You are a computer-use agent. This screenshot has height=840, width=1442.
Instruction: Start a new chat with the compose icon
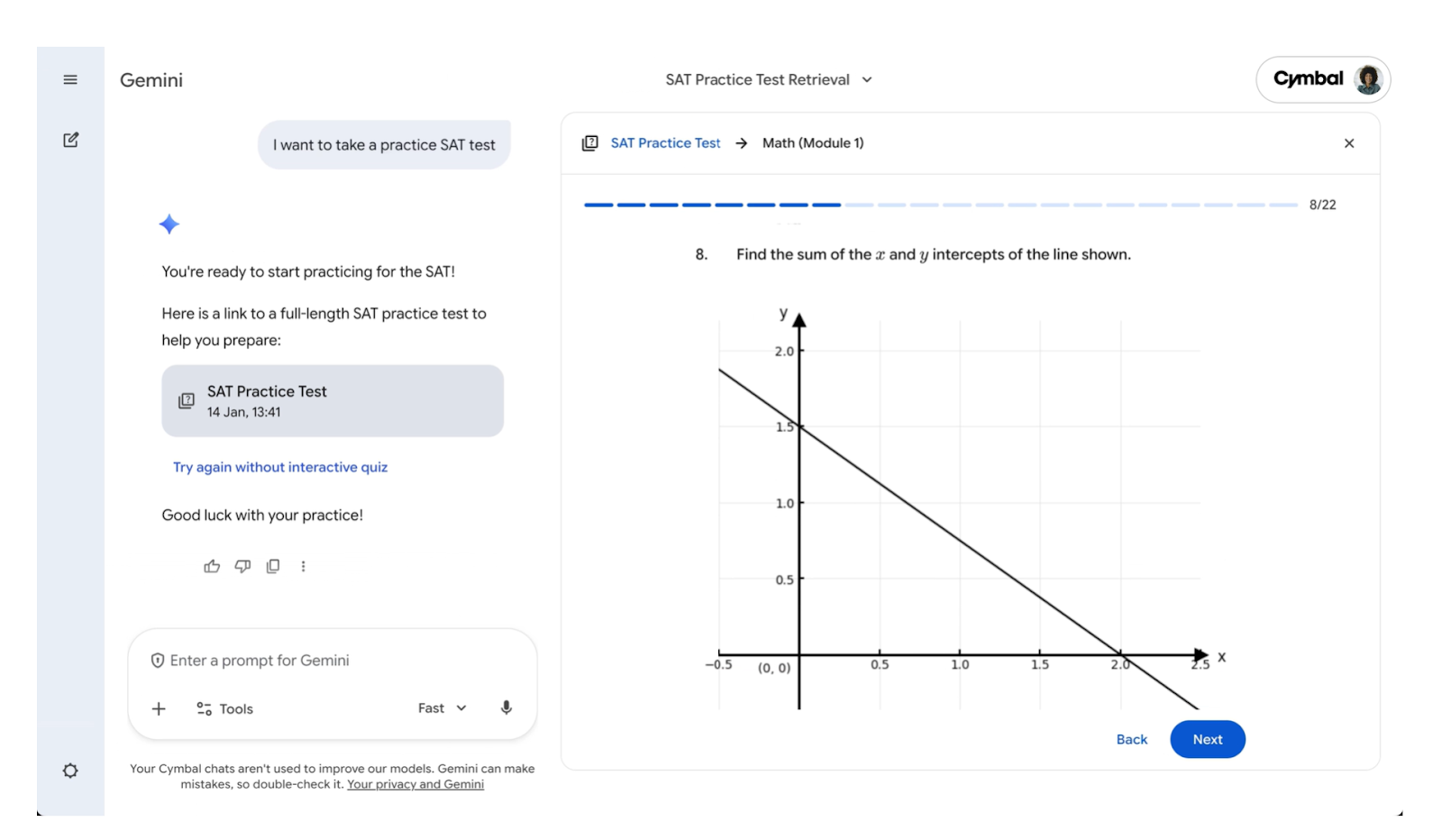pos(69,140)
